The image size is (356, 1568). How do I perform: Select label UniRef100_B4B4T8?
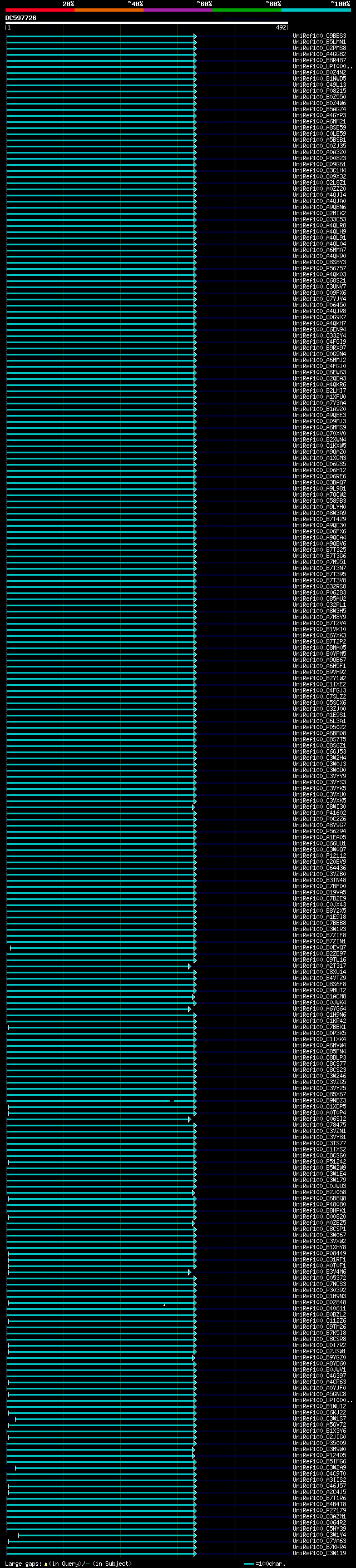pyautogui.click(x=319, y=1504)
